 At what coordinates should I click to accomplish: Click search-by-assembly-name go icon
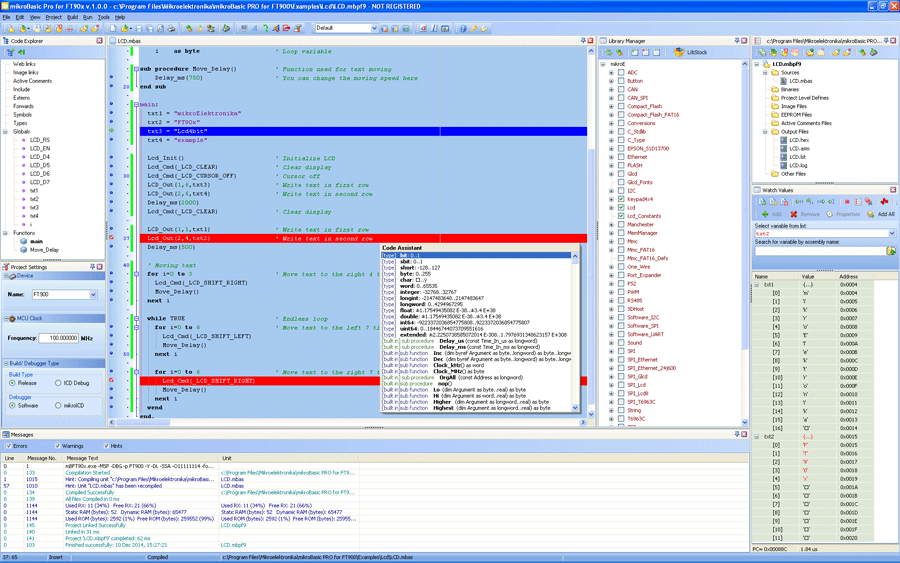(891, 251)
